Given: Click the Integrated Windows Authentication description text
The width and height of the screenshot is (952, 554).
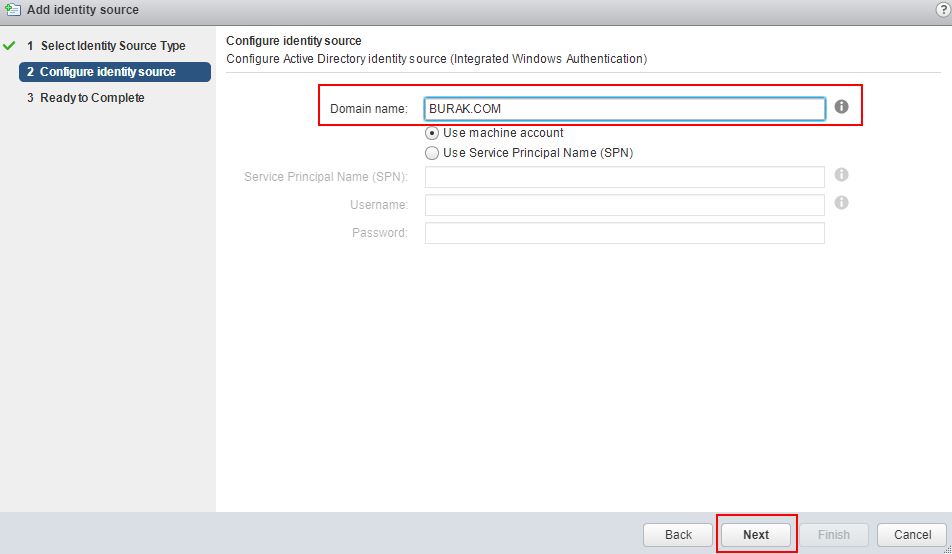Looking at the screenshot, I should 437,59.
